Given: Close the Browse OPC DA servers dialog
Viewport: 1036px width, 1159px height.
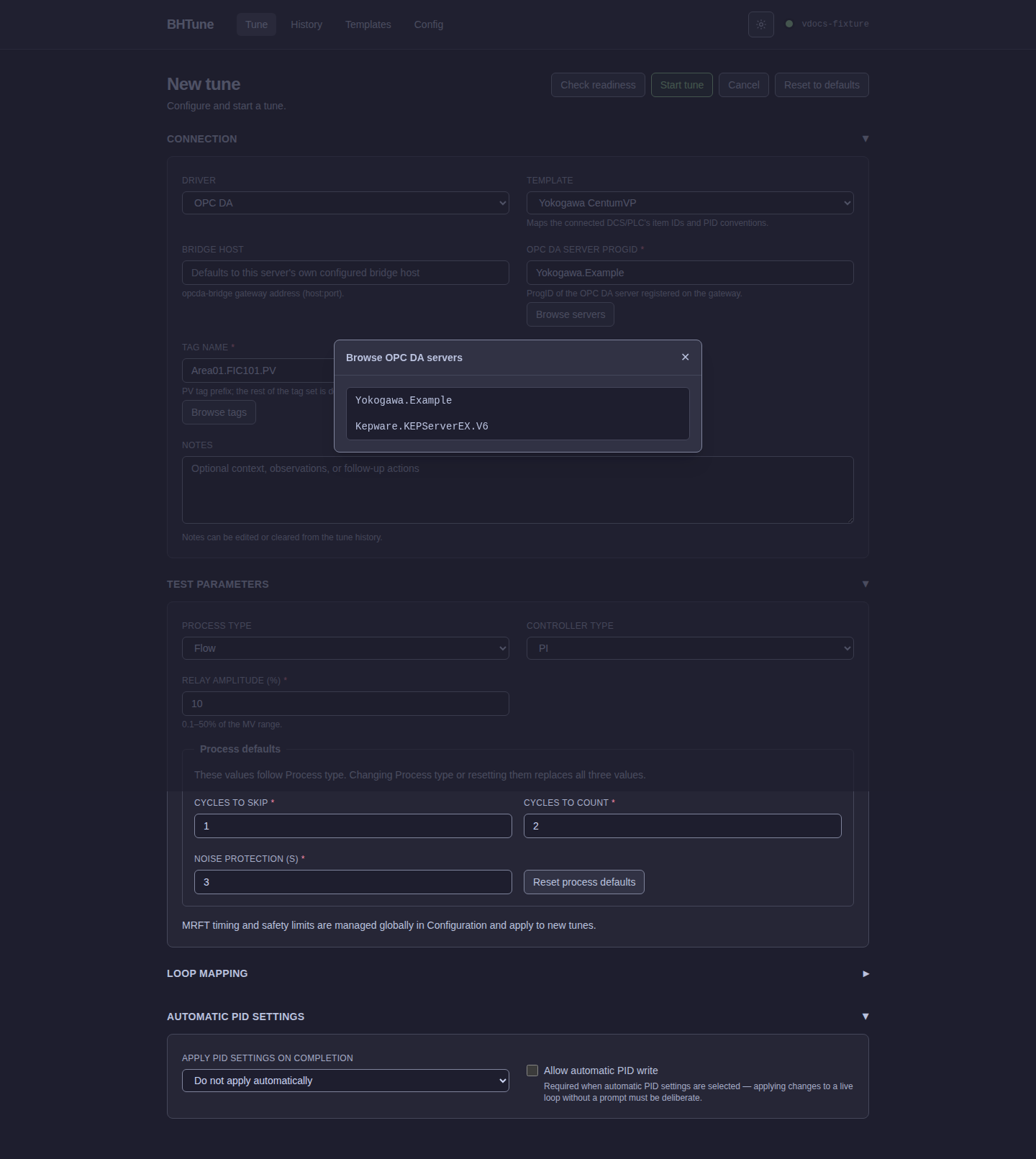Looking at the screenshot, I should click(685, 357).
